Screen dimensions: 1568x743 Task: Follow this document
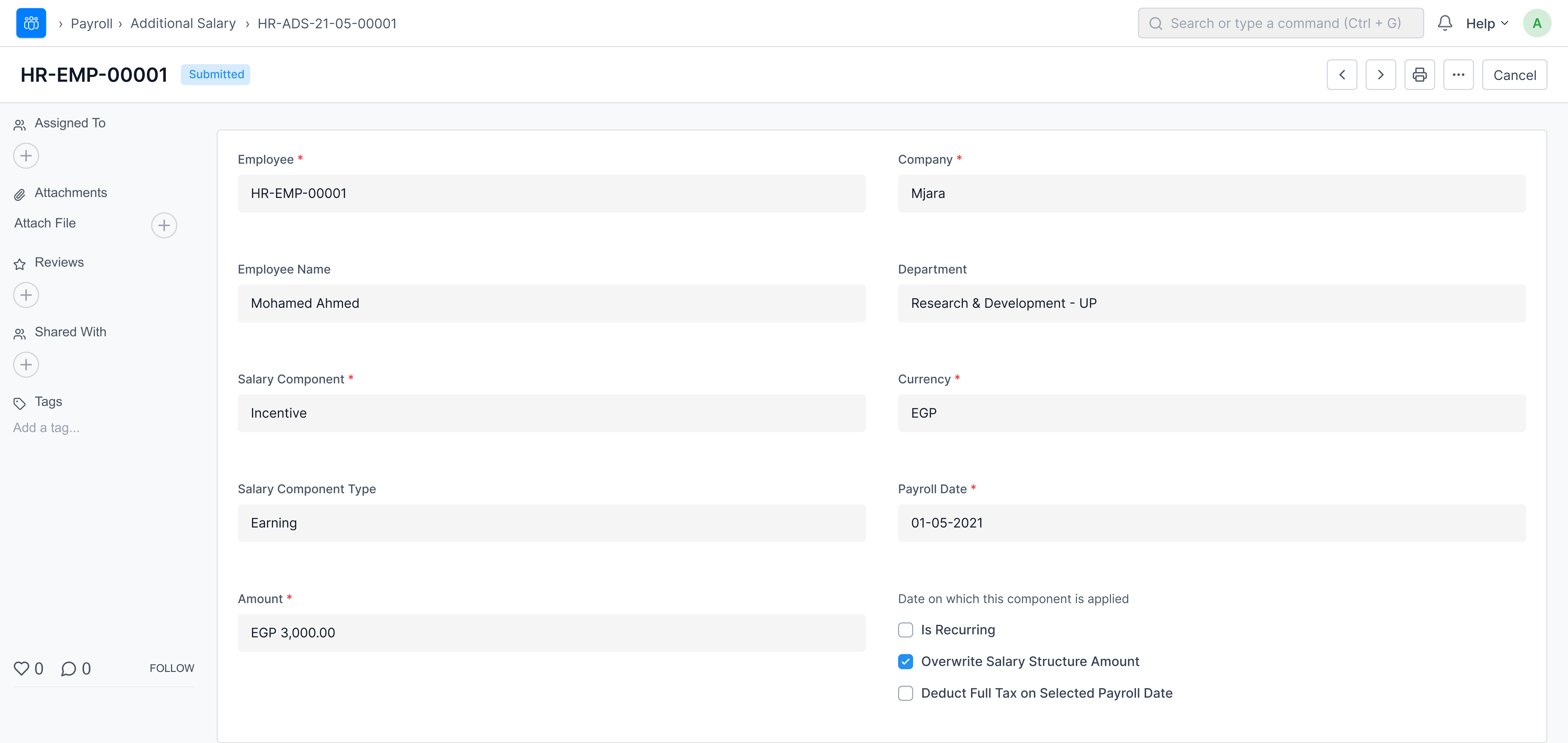172,668
